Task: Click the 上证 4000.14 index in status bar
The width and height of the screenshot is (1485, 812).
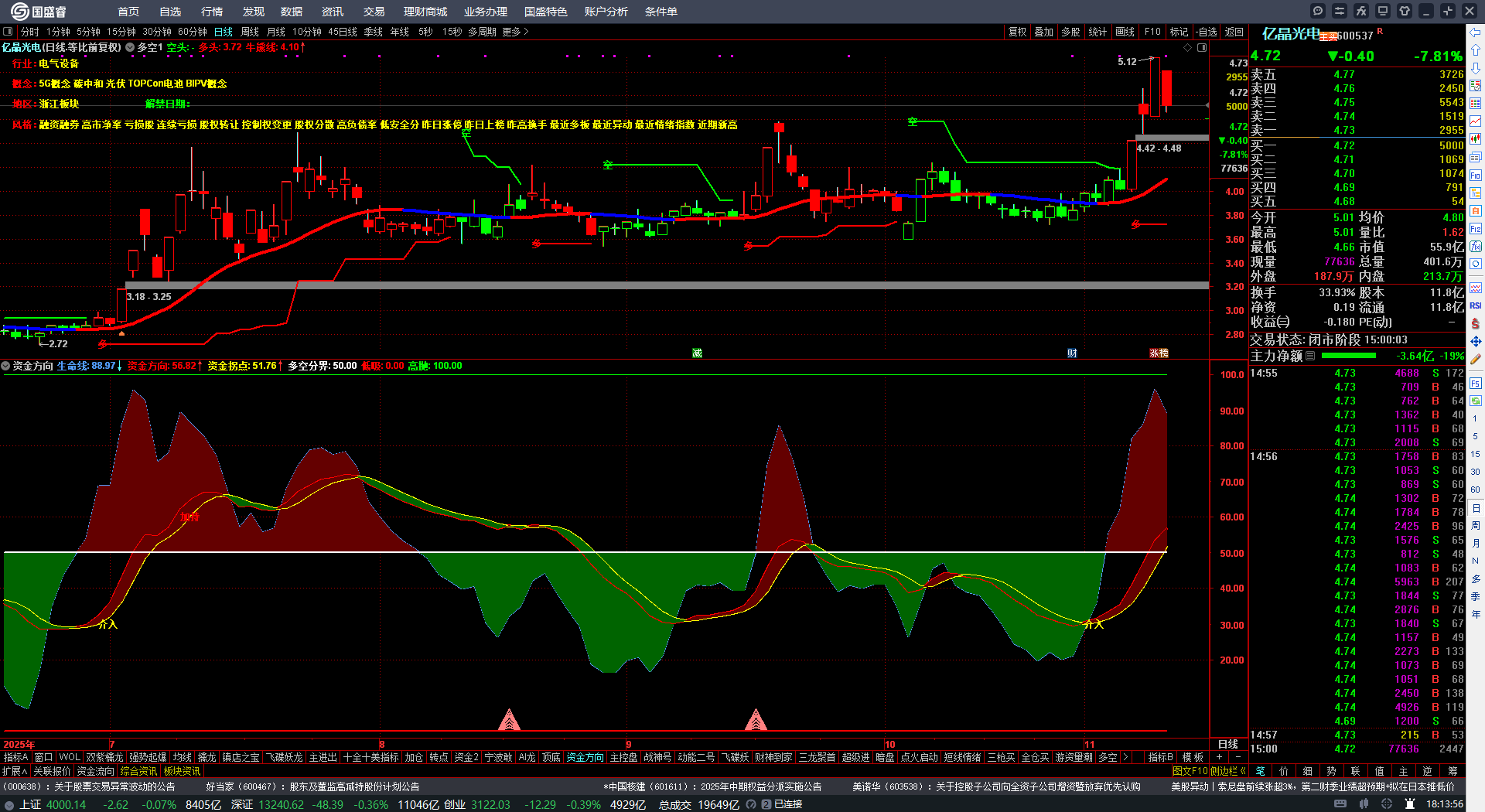Action: pyautogui.click(x=53, y=804)
